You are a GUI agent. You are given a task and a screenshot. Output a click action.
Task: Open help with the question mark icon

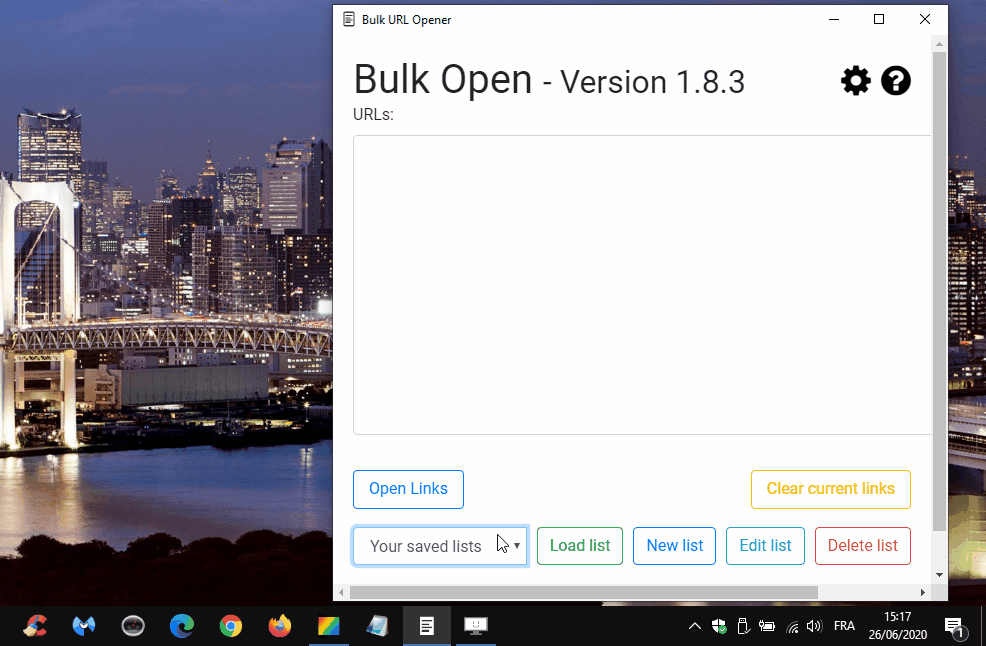click(895, 81)
